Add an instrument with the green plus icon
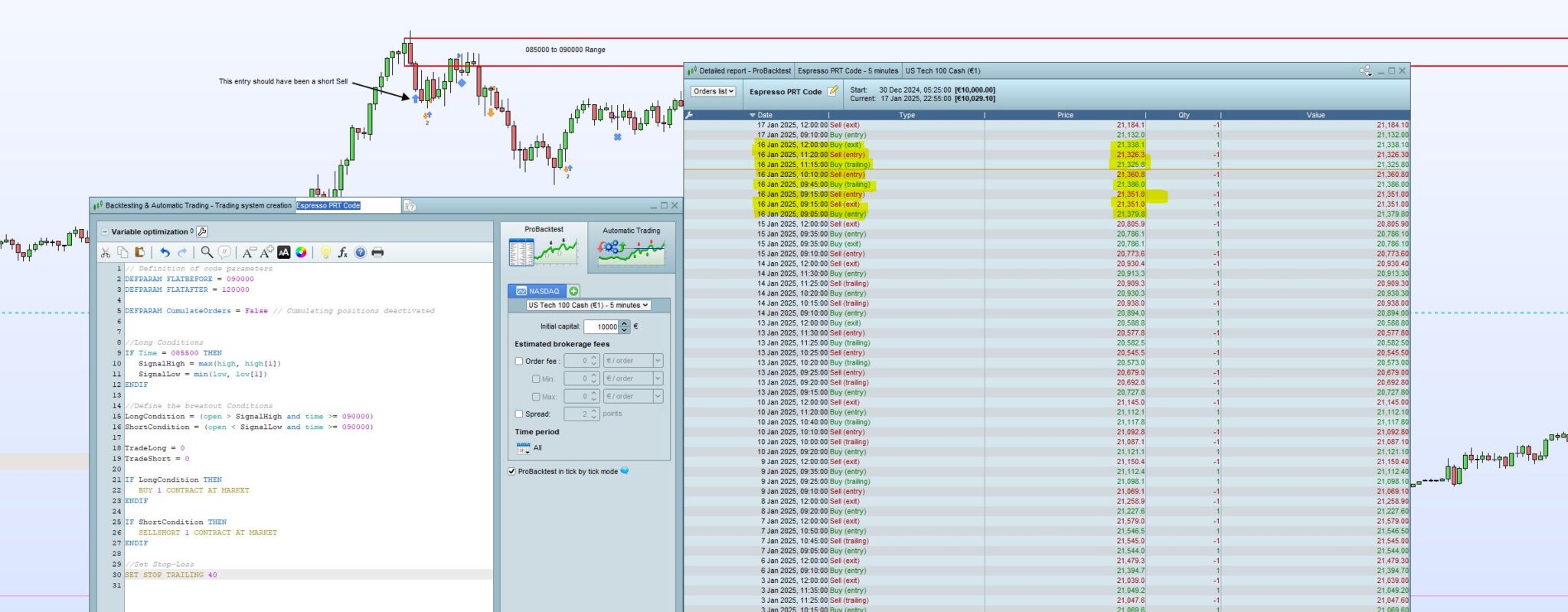Screen dimensions: 1568x612 [573, 291]
